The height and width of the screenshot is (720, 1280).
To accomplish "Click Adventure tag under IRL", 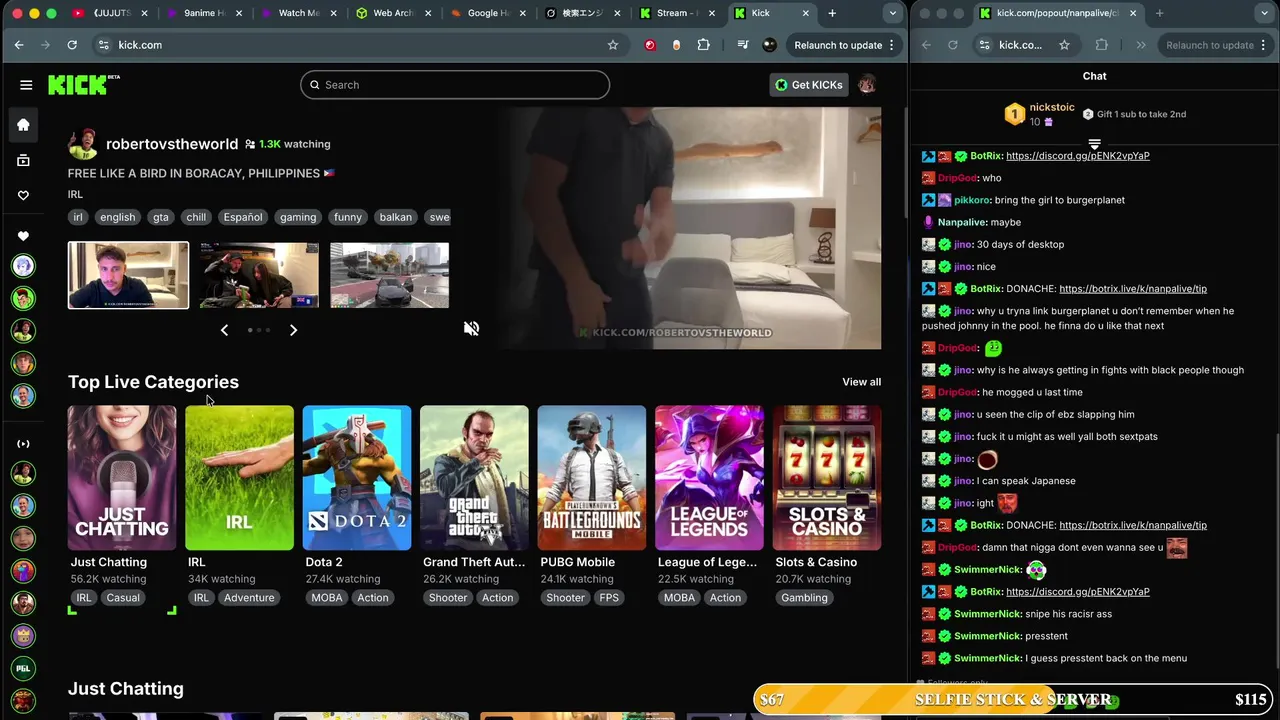I will click(x=249, y=598).
